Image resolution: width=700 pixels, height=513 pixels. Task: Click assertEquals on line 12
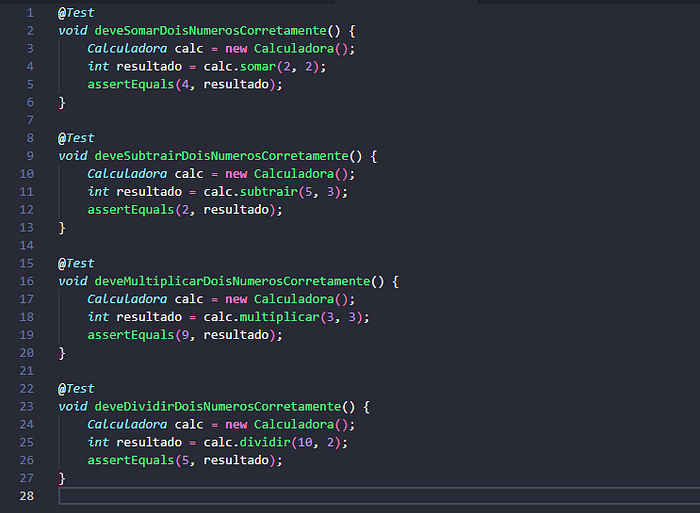tap(130, 209)
